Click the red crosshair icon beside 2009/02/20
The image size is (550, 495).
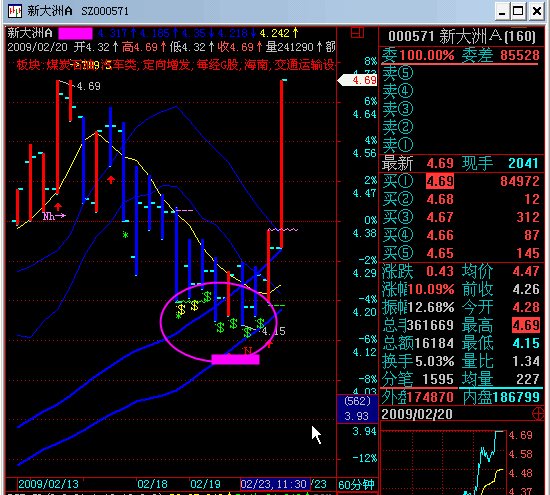[538, 414]
